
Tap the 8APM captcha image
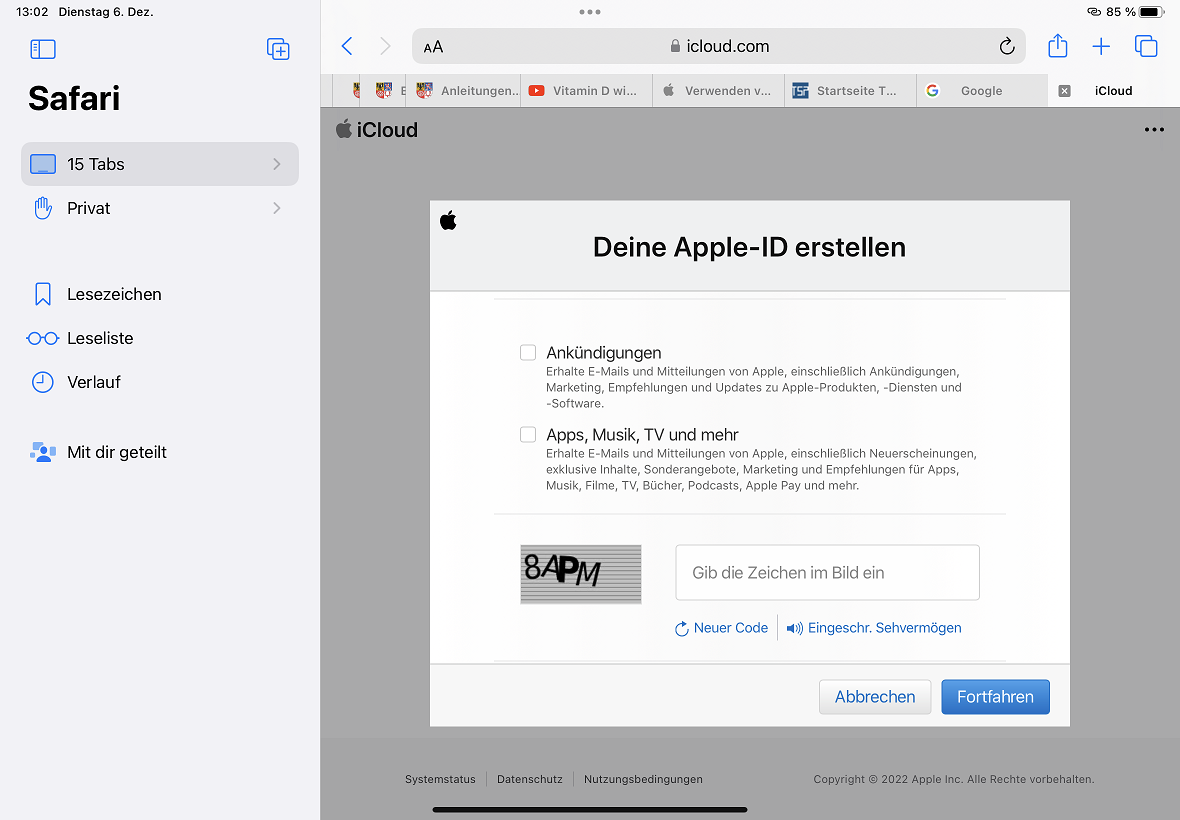[x=581, y=574]
